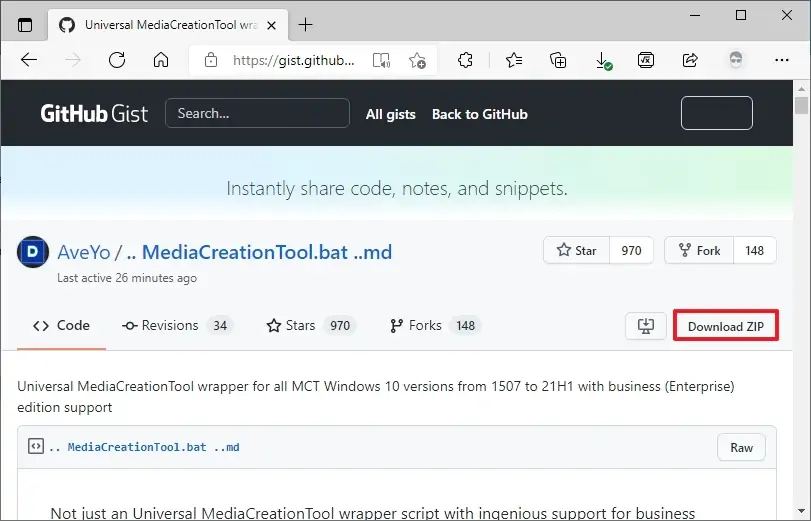811x521 pixels.
Task: Open the tab actions menu icon
Action: (25, 25)
